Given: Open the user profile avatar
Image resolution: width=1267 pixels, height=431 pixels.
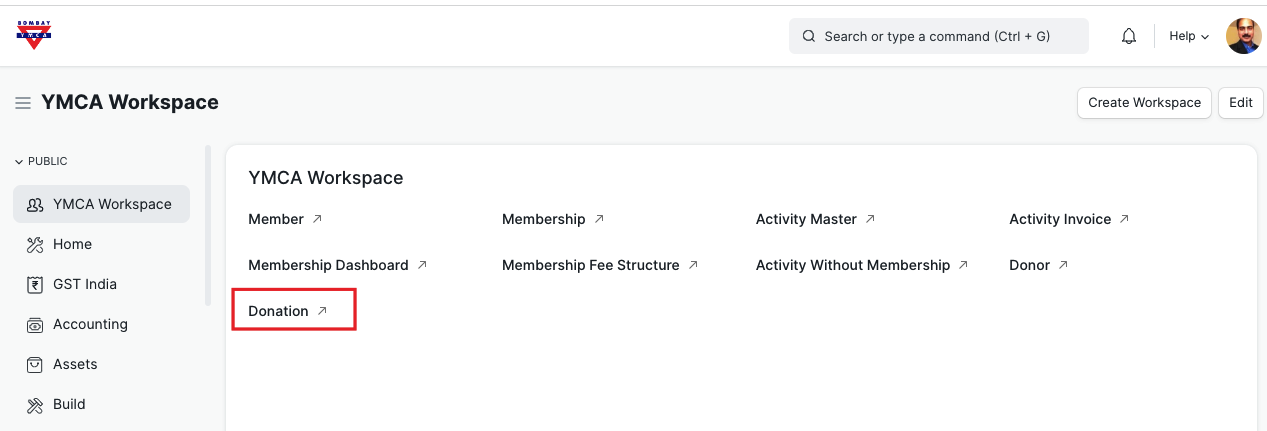Looking at the screenshot, I should point(1243,36).
